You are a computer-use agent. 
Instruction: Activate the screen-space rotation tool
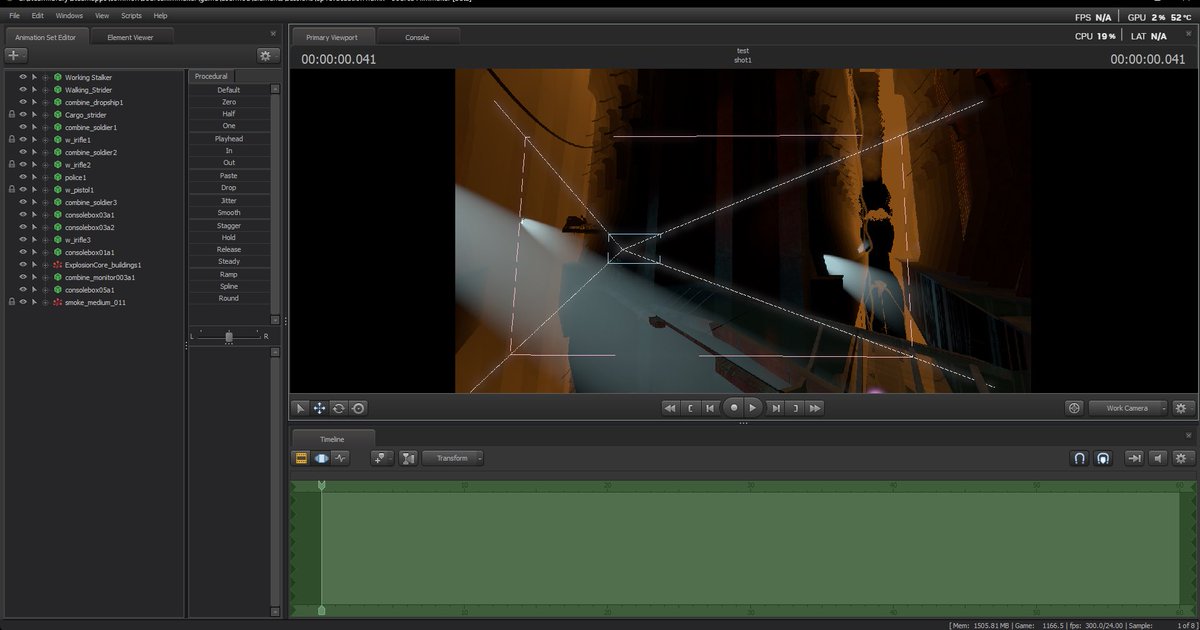(x=358, y=408)
